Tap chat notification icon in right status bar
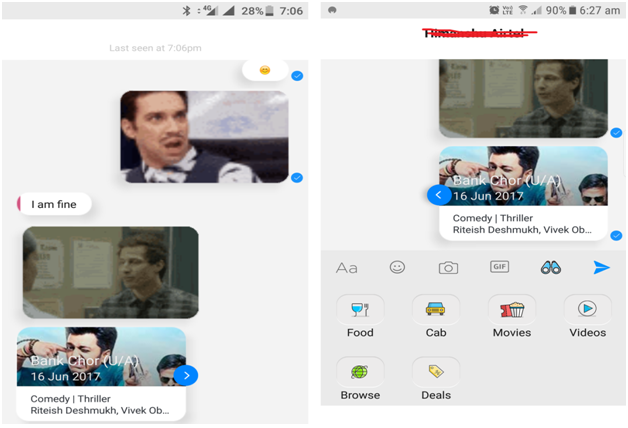 coord(332,10)
